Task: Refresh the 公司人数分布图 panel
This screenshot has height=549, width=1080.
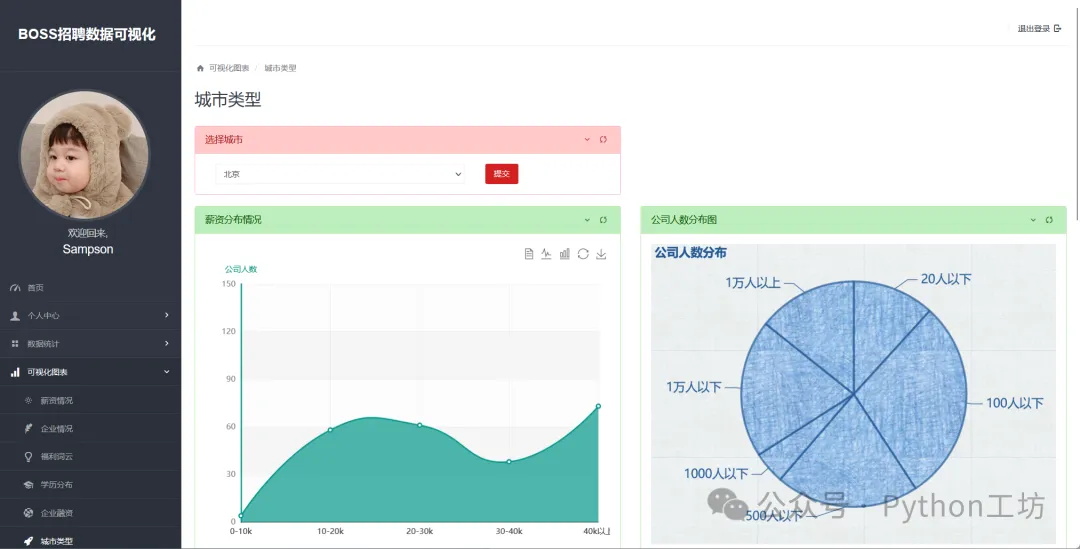Action: click(1049, 220)
